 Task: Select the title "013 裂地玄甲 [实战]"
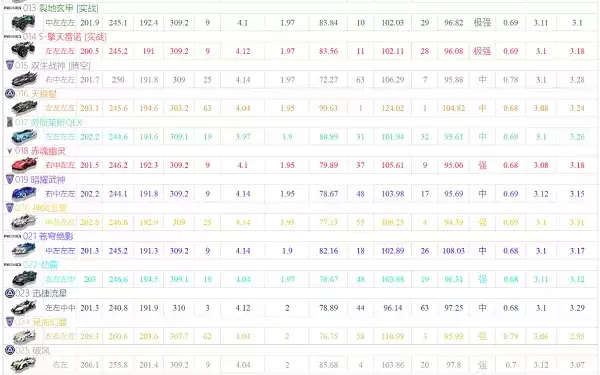pos(60,8)
